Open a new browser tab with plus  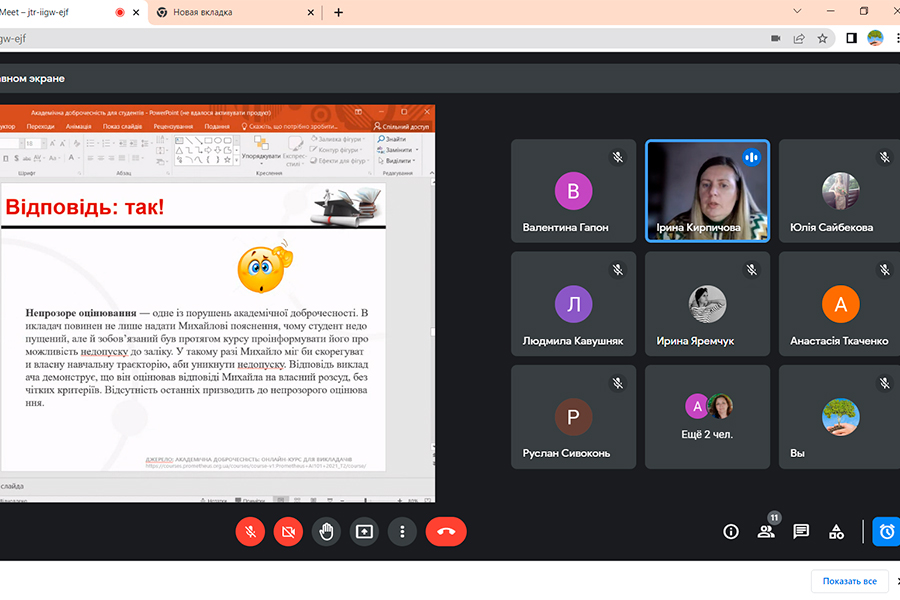coord(338,12)
